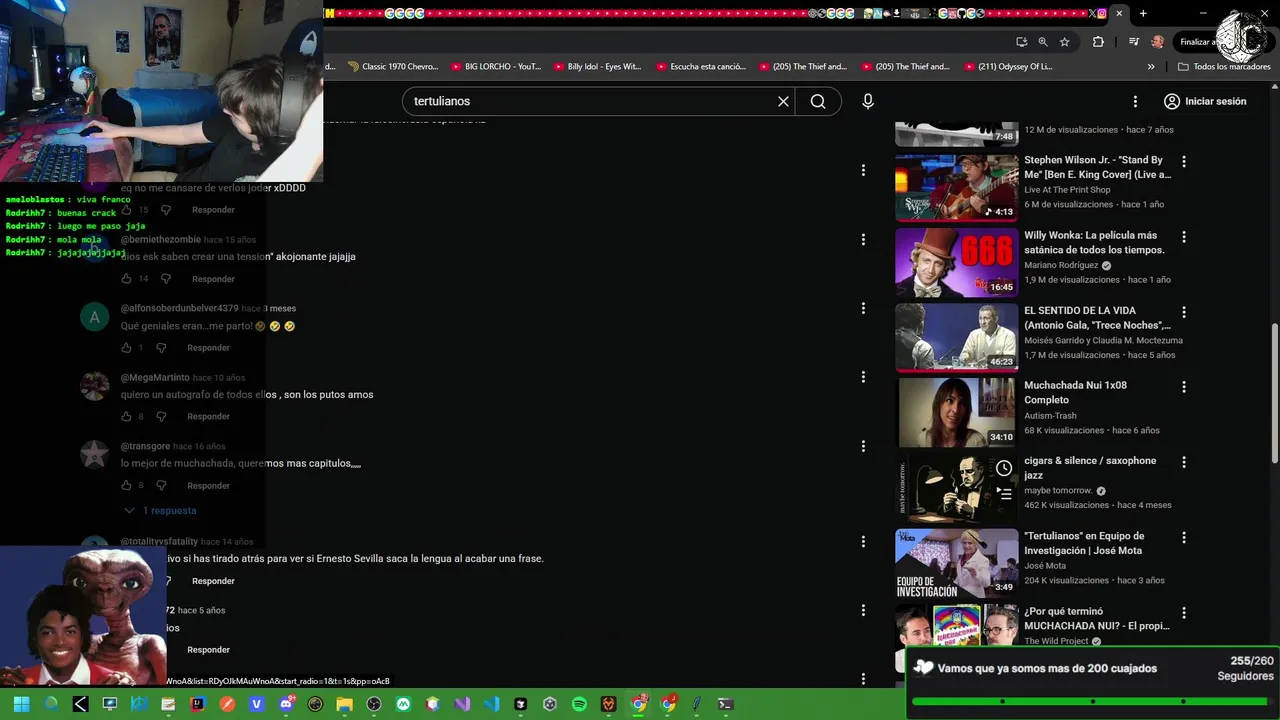Open 'Classic 1970 Chevro...' bookmark
The width and height of the screenshot is (1280, 720).
tap(393, 67)
